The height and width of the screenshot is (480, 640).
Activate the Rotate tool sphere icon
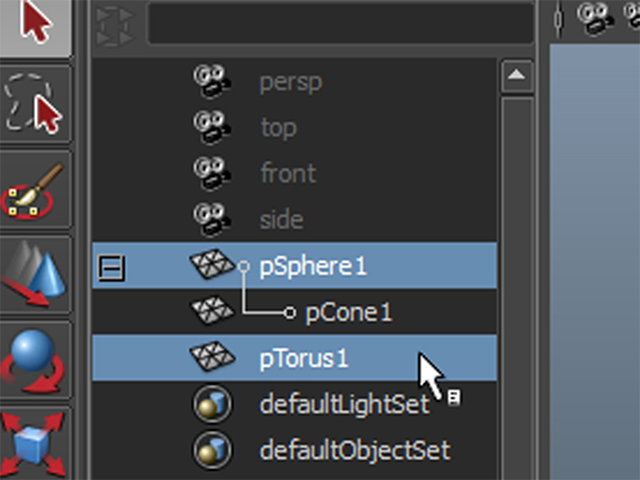[35, 358]
